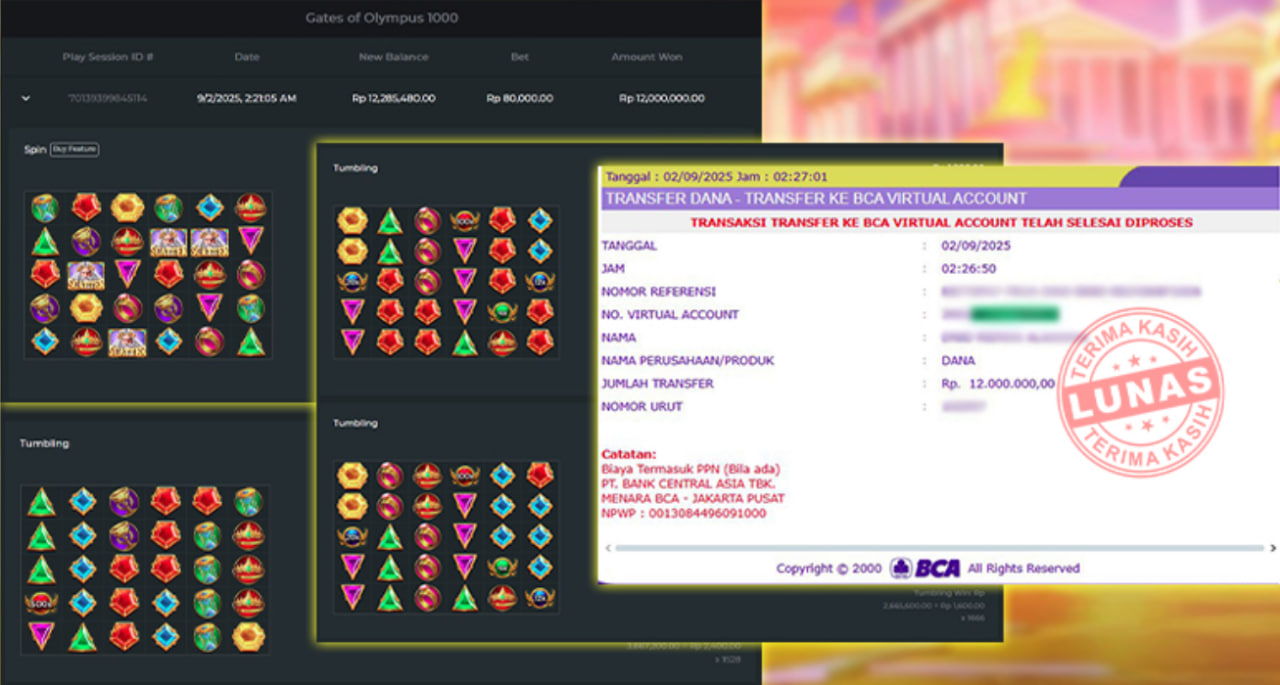The width and height of the screenshot is (1280, 685).
Task: Select the bet value Rp 80,000.00
Action: point(520,98)
